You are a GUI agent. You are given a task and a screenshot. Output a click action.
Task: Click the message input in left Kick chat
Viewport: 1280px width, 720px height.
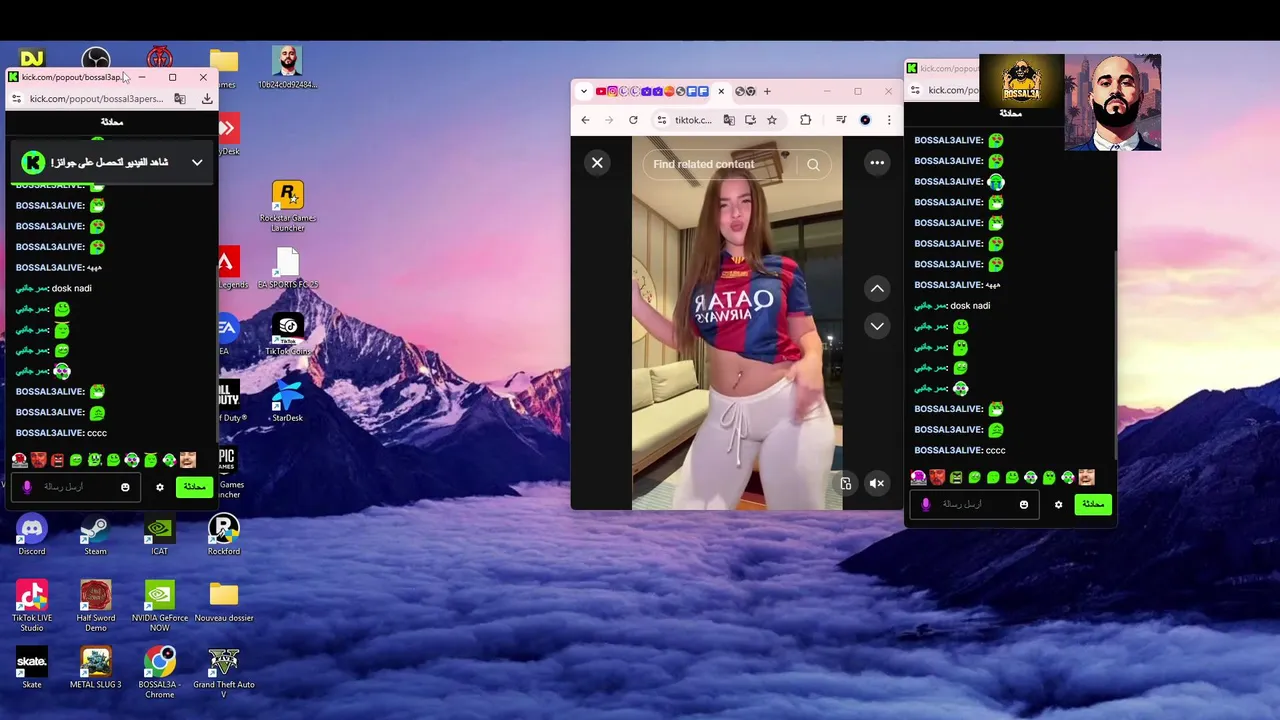coord(78,487)
